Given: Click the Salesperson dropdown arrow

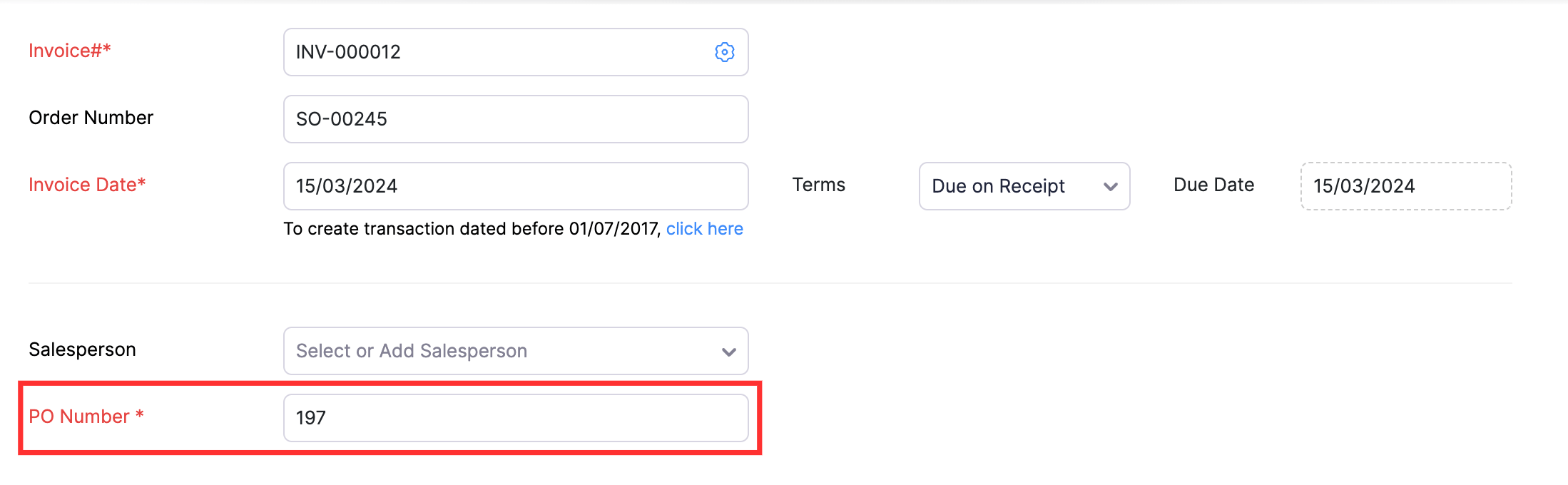Looking at the screenshot, I should coord(728,351).
